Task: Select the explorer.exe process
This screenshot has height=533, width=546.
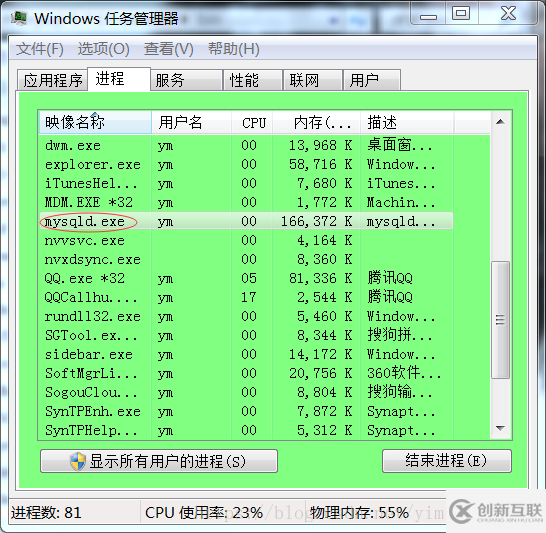Action: (246, 164)
